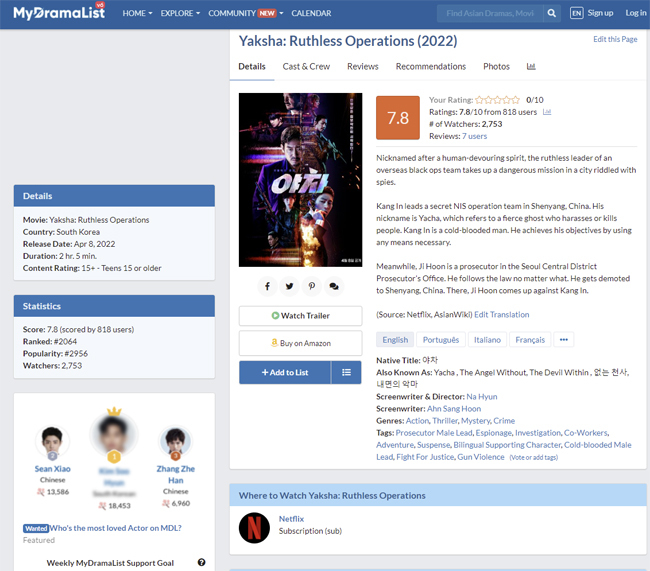Click the chart icon beside Ratings
This screenshot has width=650, height=571.
[547, 112]
